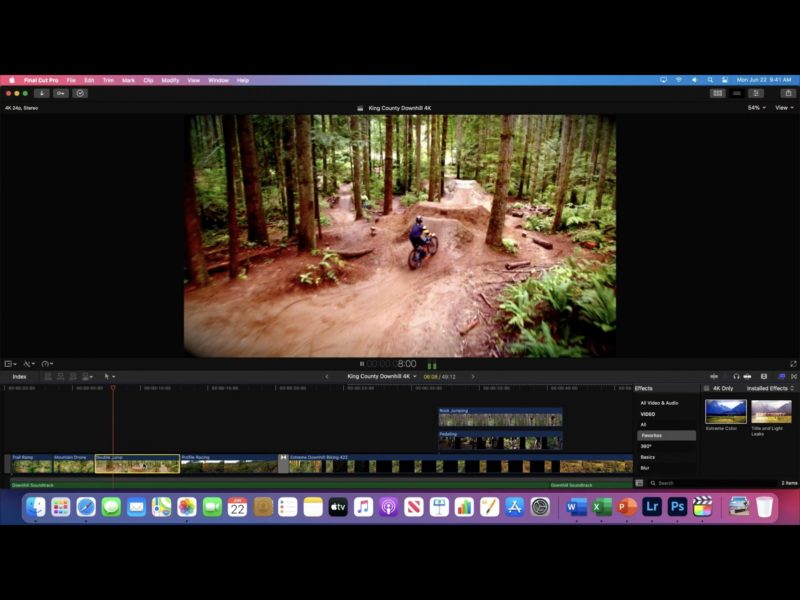Select All Video & Audio effects category
The image size is (800, 600).
[x=659, y=403]
